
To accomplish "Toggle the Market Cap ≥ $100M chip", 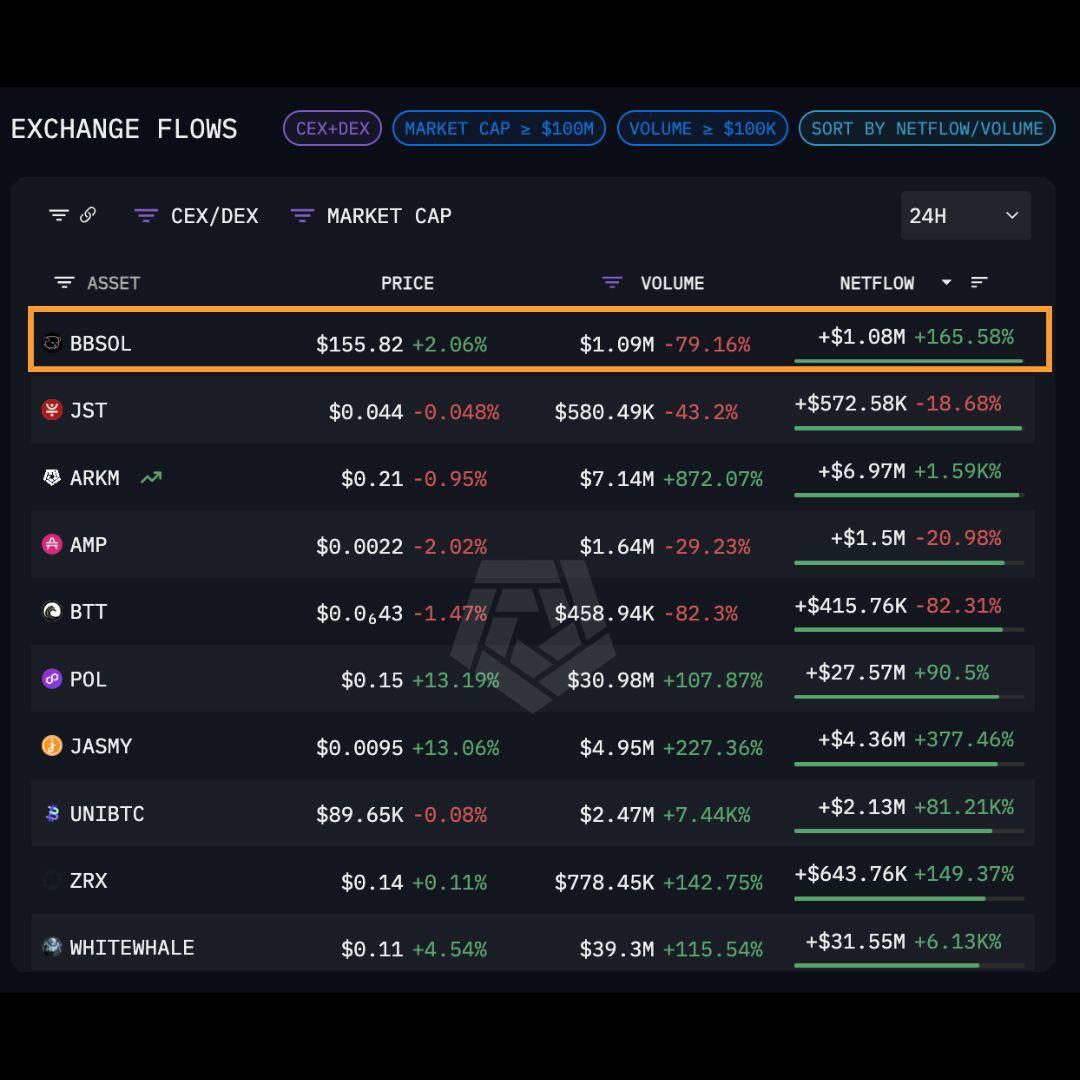I will coord(499,128).
